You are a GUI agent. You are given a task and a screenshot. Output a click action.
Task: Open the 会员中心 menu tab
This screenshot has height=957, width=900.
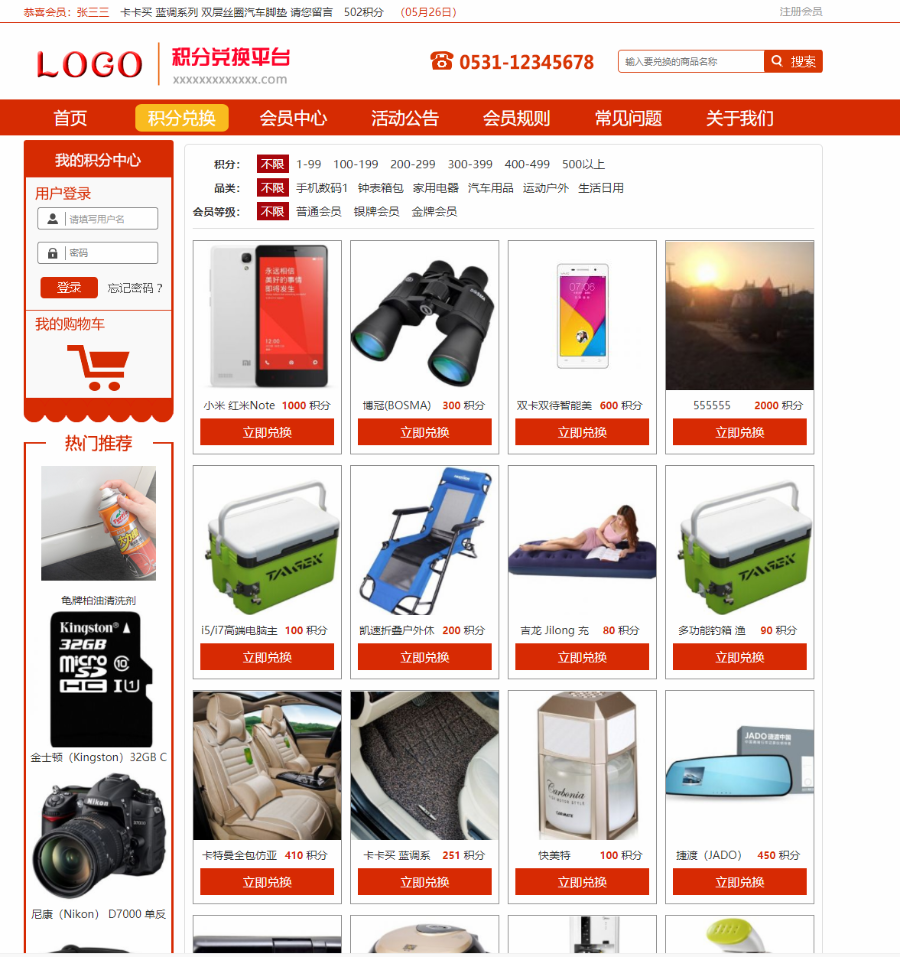coord(293,118)
